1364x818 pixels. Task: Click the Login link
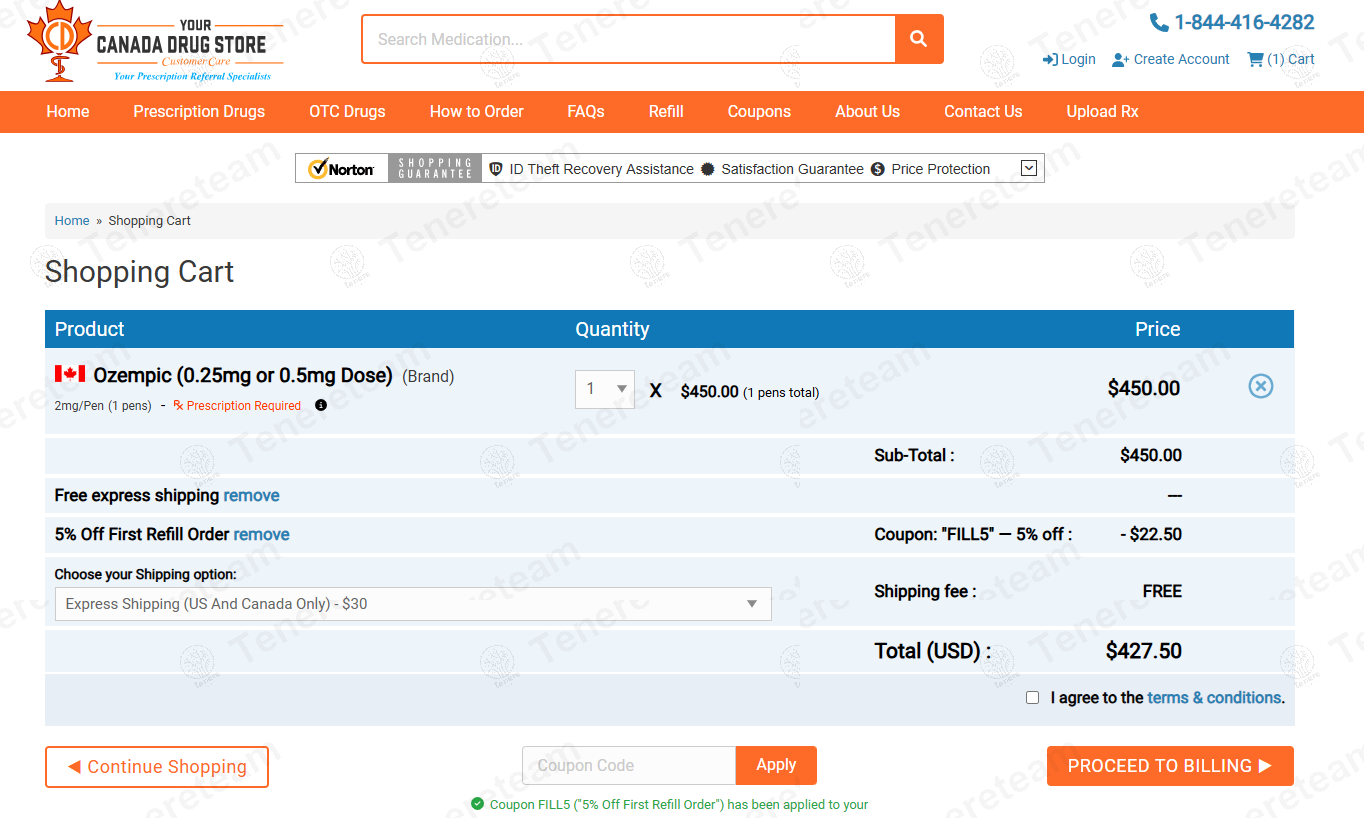click(1069, 59)
